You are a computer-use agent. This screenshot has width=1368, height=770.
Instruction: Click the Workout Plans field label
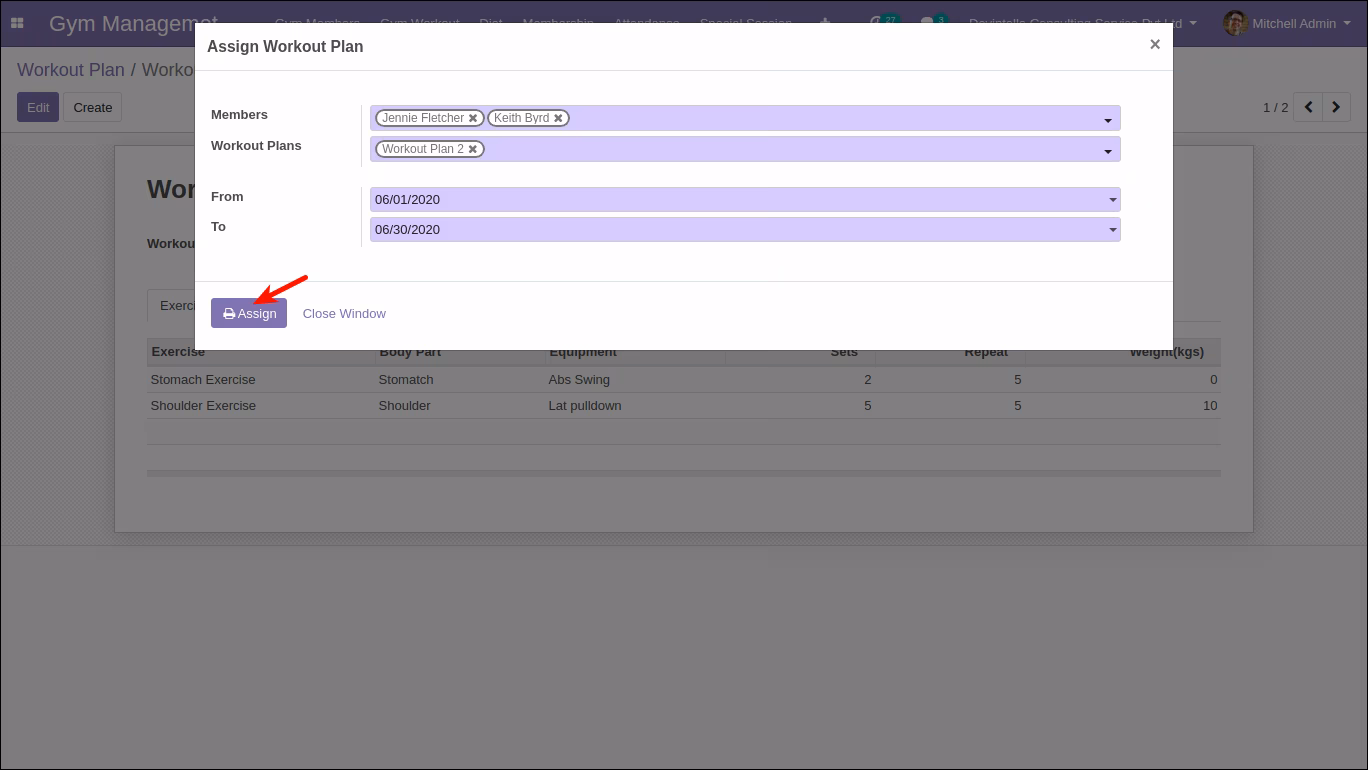(256, 146)
